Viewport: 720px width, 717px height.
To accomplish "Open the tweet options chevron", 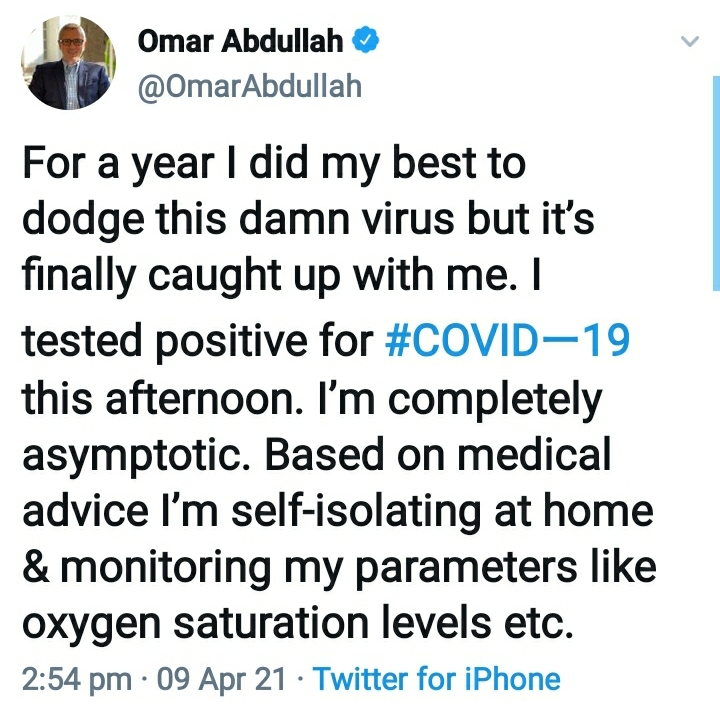I will click(x=688, y=42).
